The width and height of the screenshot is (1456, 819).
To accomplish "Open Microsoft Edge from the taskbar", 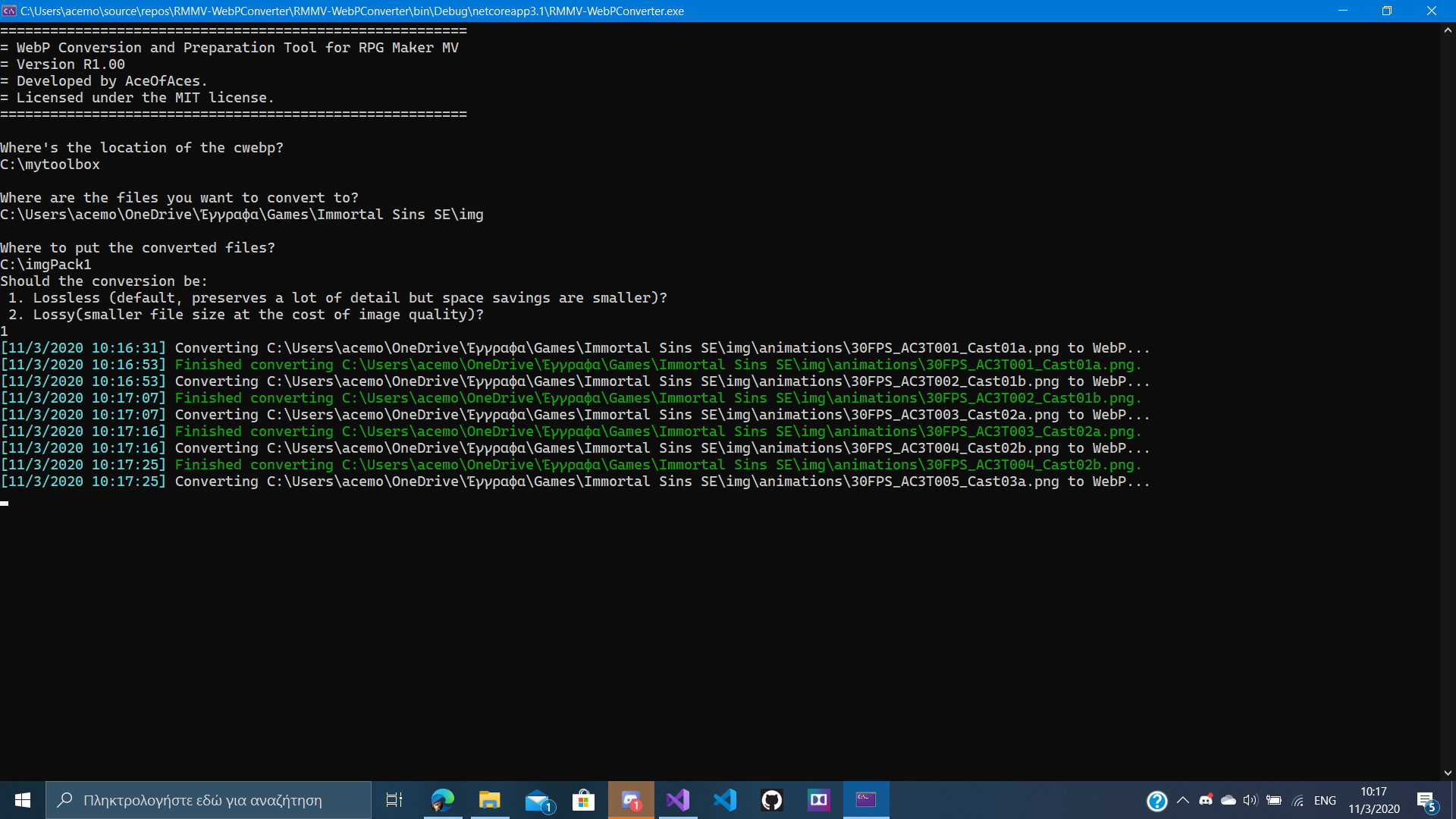I will coord(443,800).
